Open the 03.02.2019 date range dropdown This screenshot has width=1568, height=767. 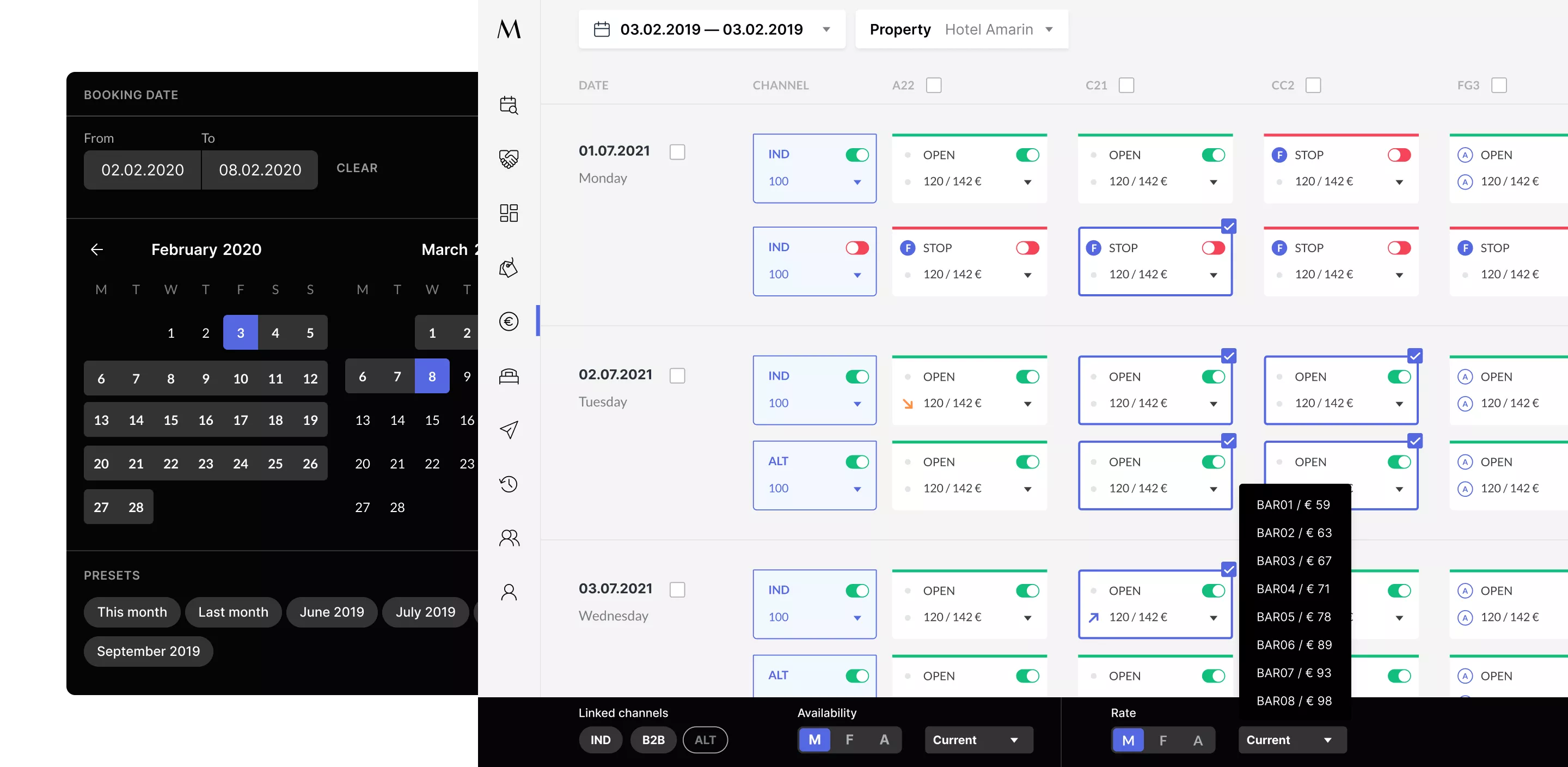coord(712,29)
